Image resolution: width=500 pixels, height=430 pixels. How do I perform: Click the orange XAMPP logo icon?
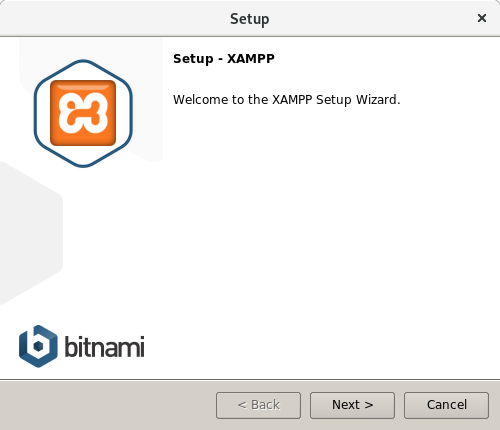pos(83,113)
